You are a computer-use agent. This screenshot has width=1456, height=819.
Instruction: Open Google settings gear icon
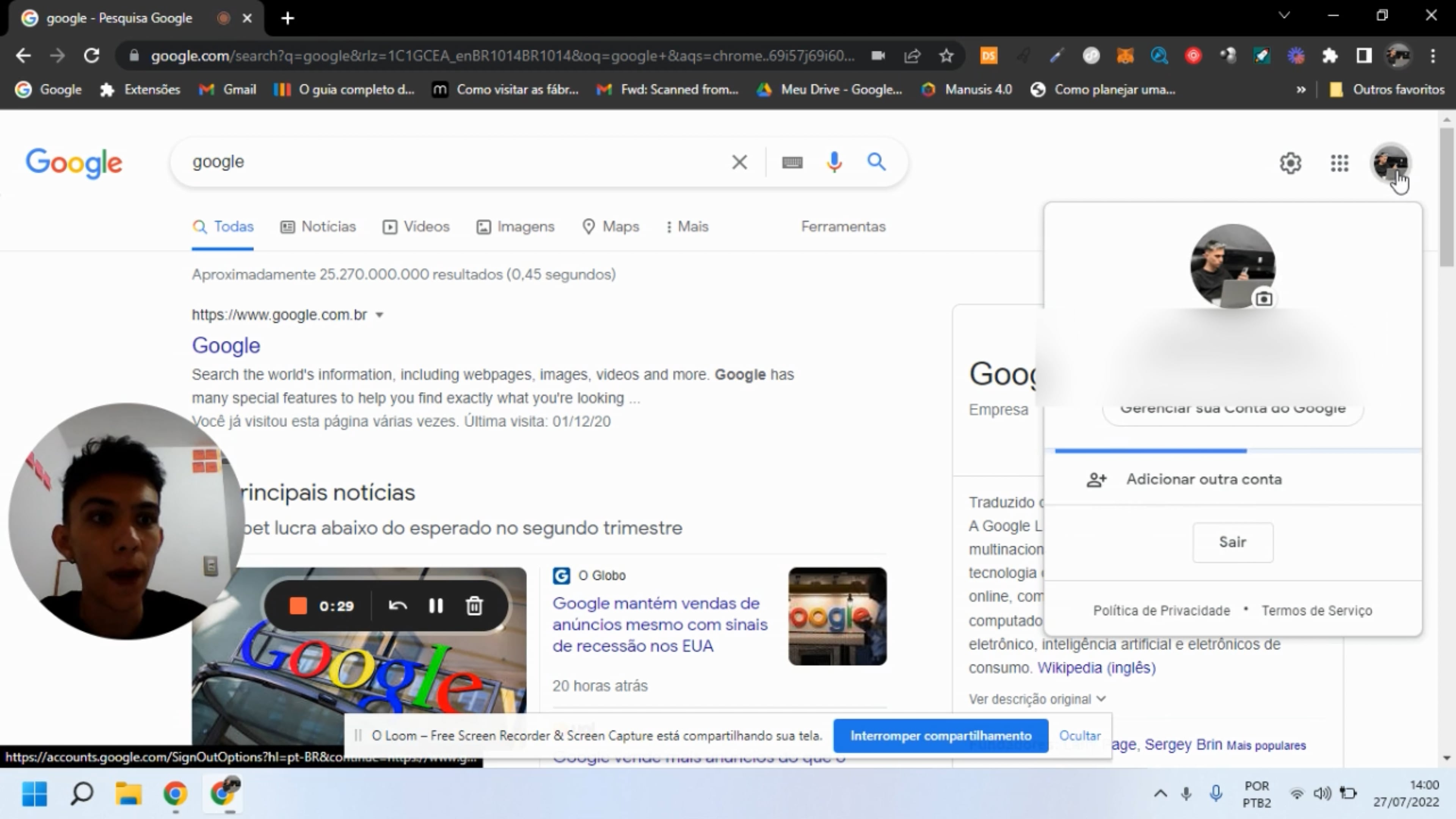point(1290,163)
